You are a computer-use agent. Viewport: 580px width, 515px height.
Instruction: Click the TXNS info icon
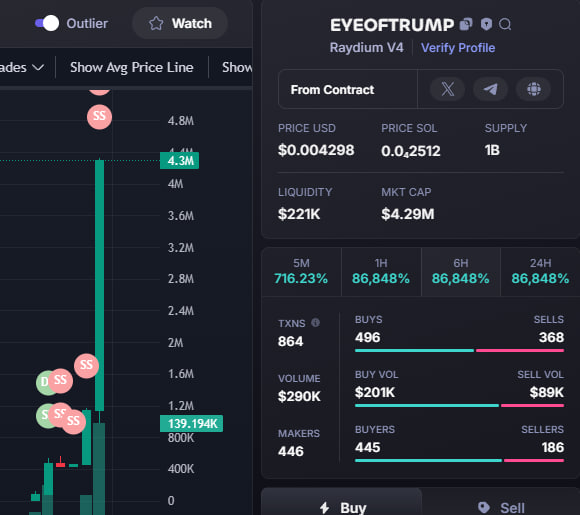pyautogui.click(x=315, y=323)
